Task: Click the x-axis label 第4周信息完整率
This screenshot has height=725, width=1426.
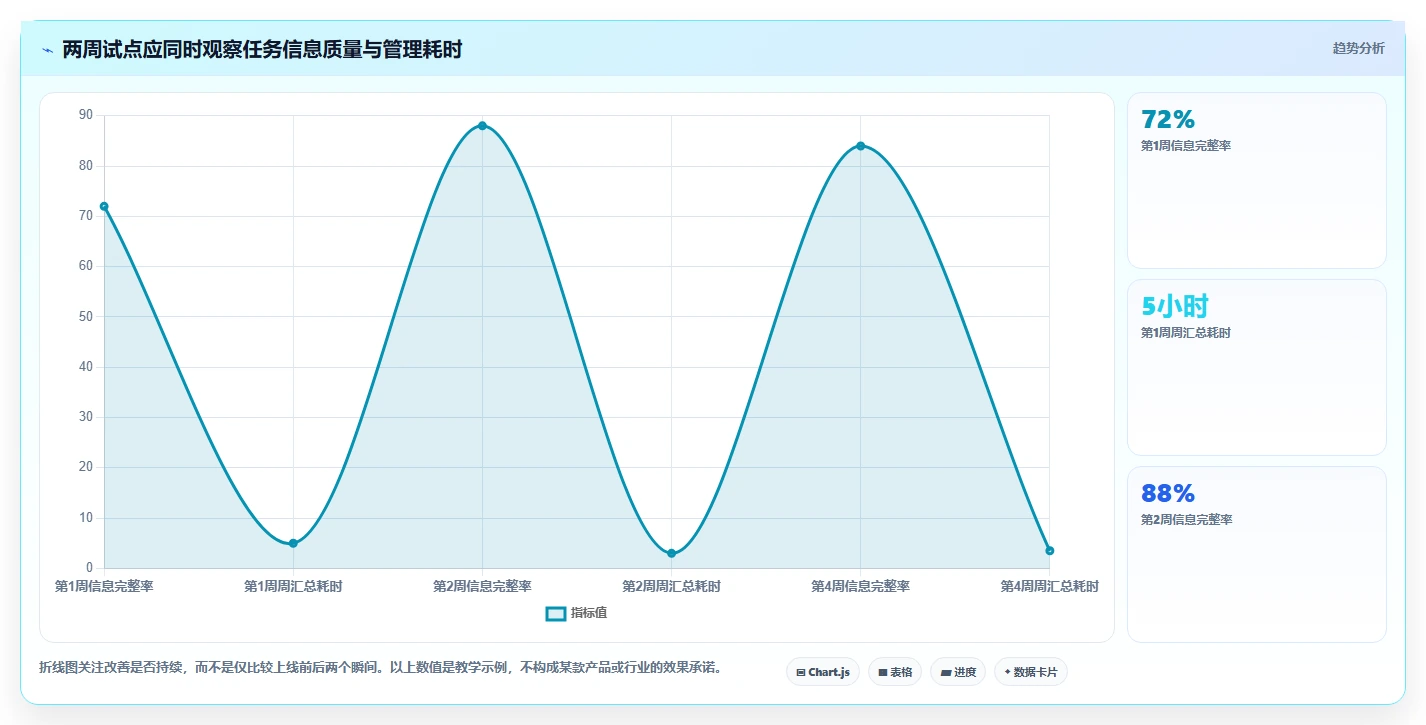Action: click(860, 586)
